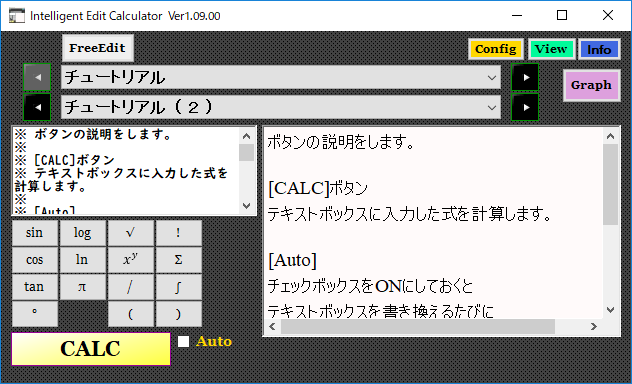Open the View tab
The width and height of the screenshot is (632, 384).
[551, 49]
